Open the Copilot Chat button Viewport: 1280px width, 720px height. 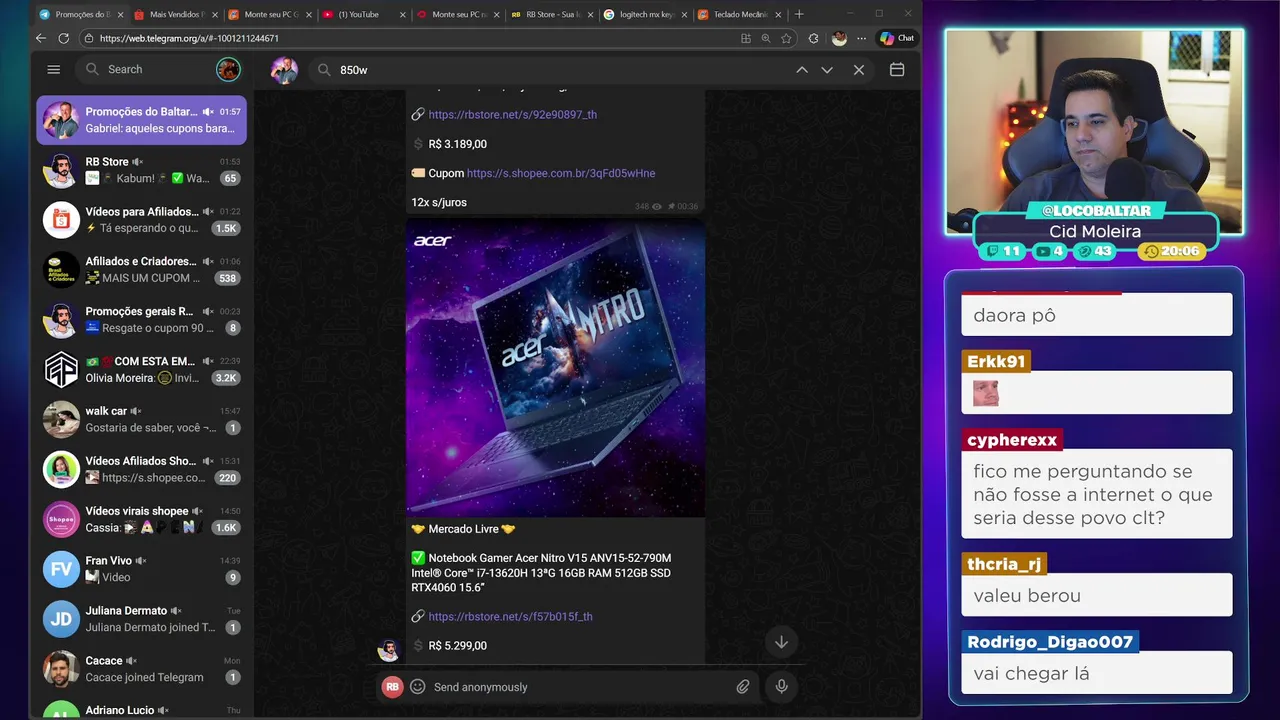(897, 38)
